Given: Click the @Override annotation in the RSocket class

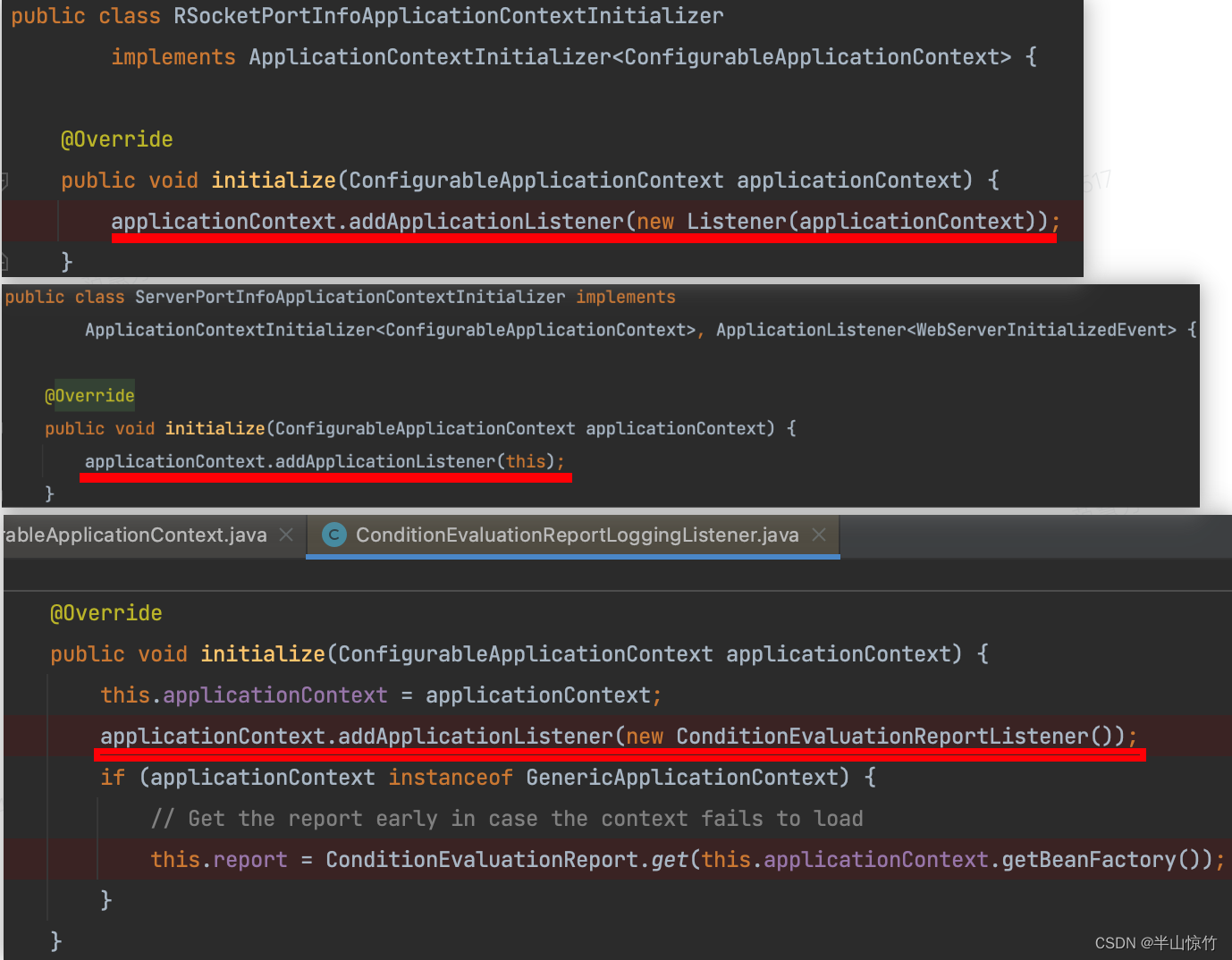Looking at the screenshot, I should pos(117,139).
